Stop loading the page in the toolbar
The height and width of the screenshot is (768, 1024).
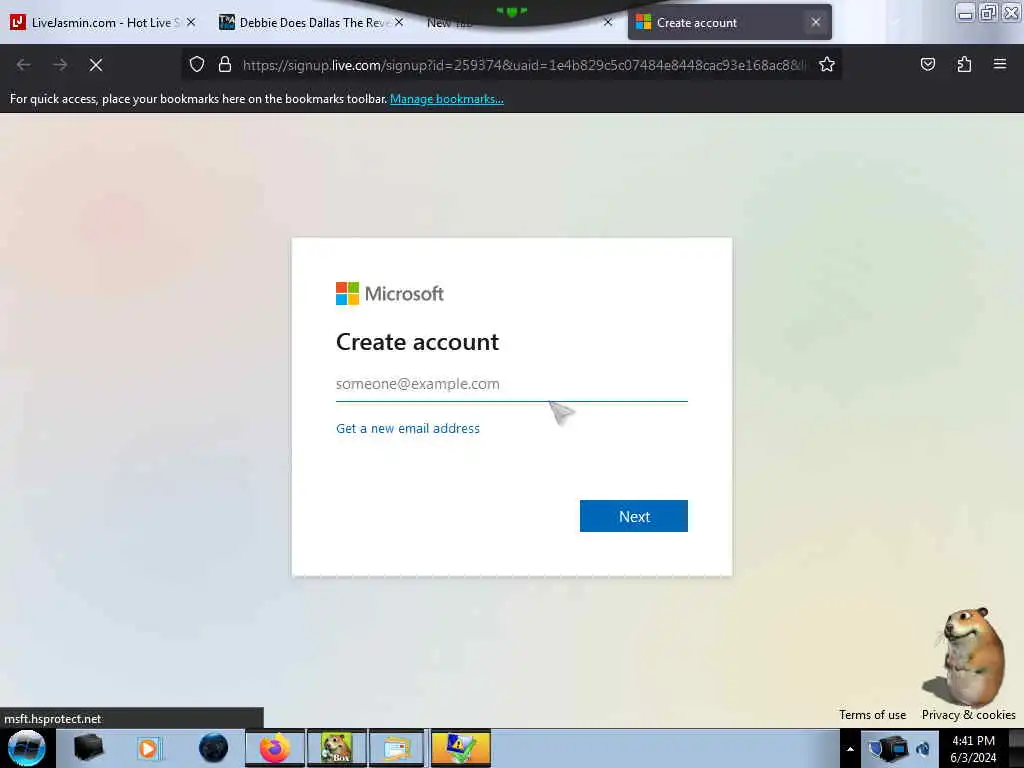point(96,65)
